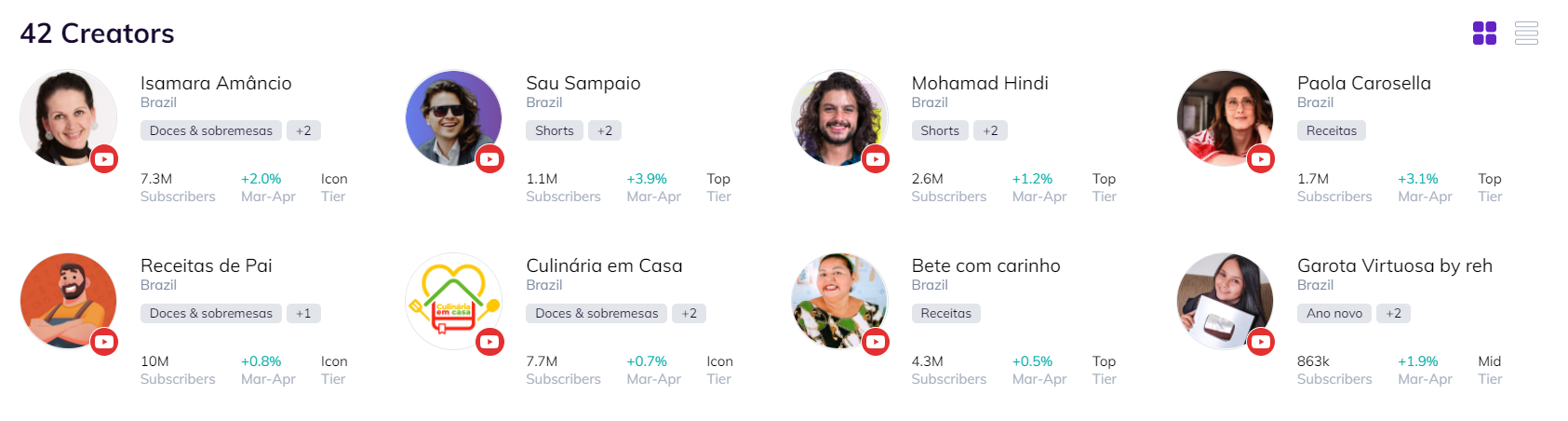Viewport: 1568px width, 421px height.
Task: Expand the +2 tags for Garota Virtuosa by reh
Action: tap(1393, 313)
